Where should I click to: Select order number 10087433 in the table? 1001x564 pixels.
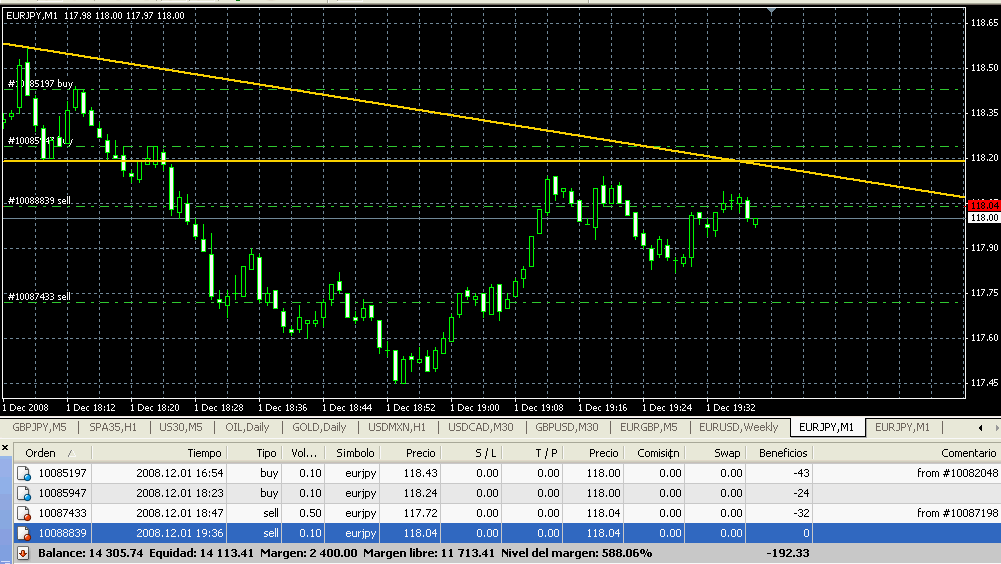point(62,513)
